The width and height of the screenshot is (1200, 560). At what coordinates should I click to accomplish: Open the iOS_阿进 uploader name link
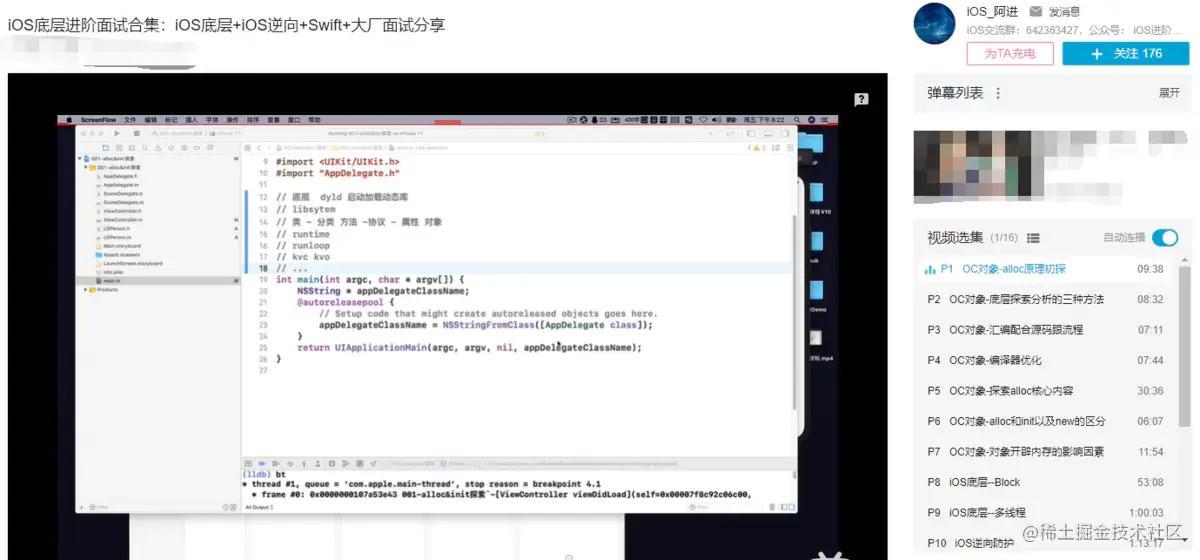point(991,11)
